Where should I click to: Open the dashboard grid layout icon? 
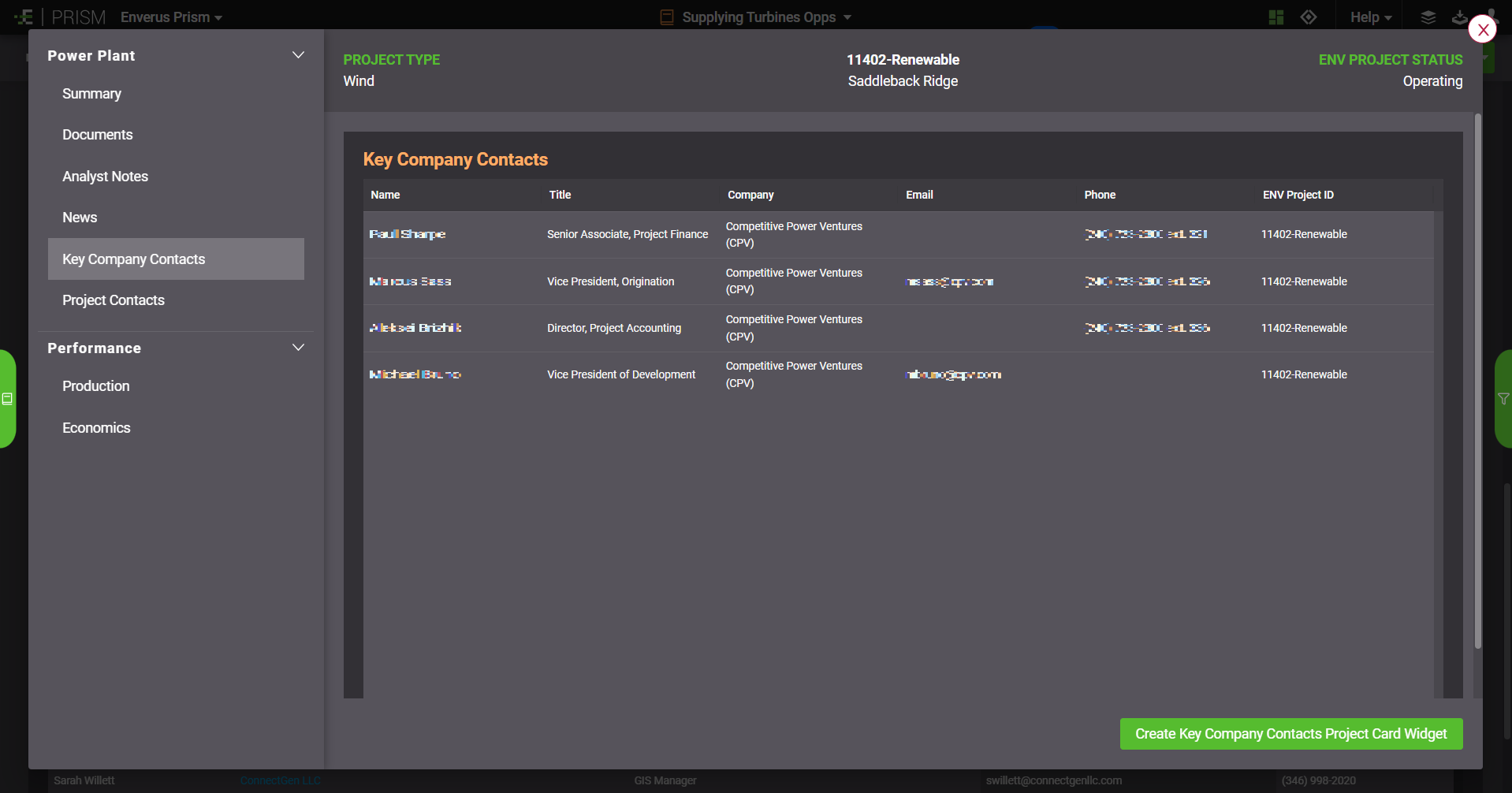tap(1276, 17)
